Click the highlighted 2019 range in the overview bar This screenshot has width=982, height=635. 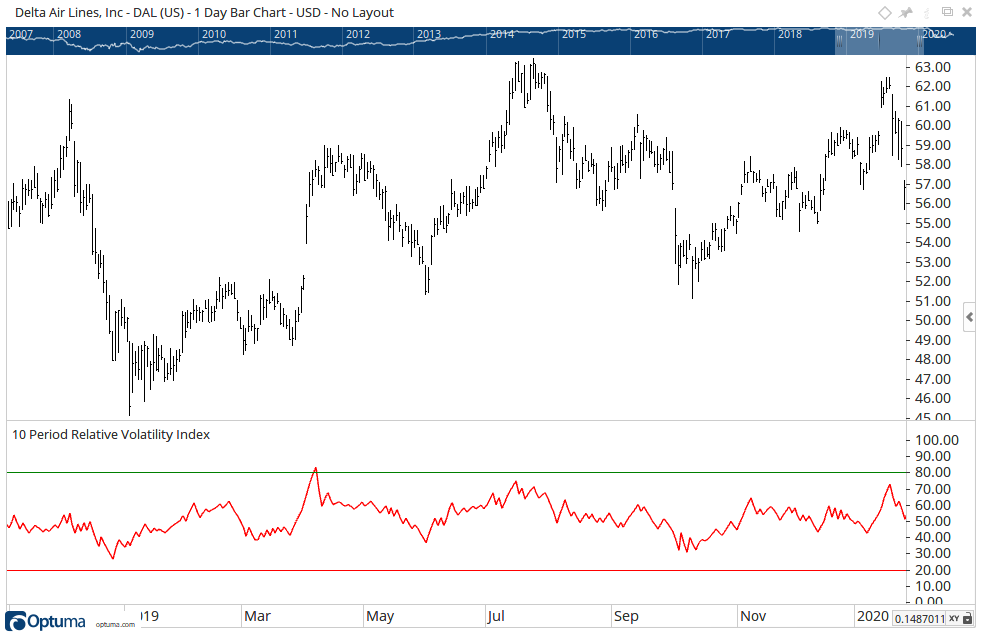(x=879, y=41)
